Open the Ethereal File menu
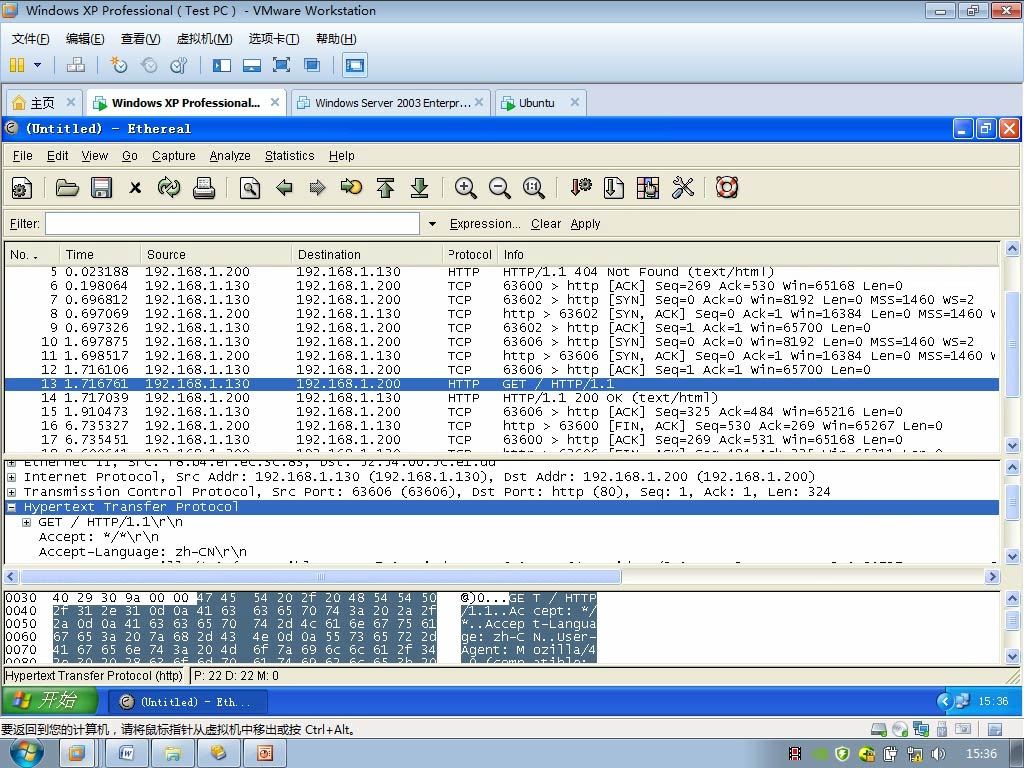Image resolution: width=1024 pixels, height=768 pixels. point(22,155)
